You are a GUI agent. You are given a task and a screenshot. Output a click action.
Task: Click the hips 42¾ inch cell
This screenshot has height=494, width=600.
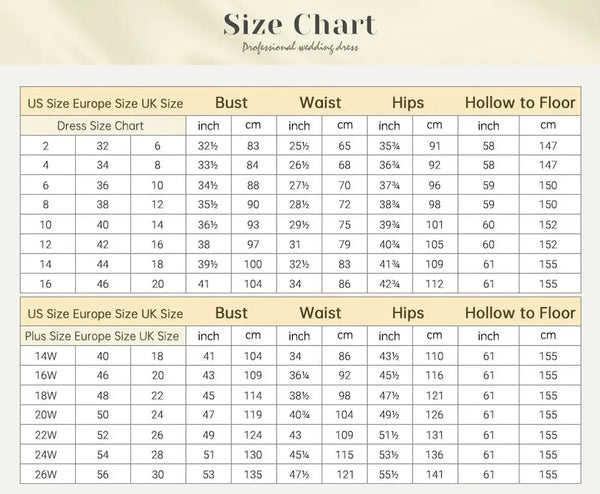tap(390, 284)
